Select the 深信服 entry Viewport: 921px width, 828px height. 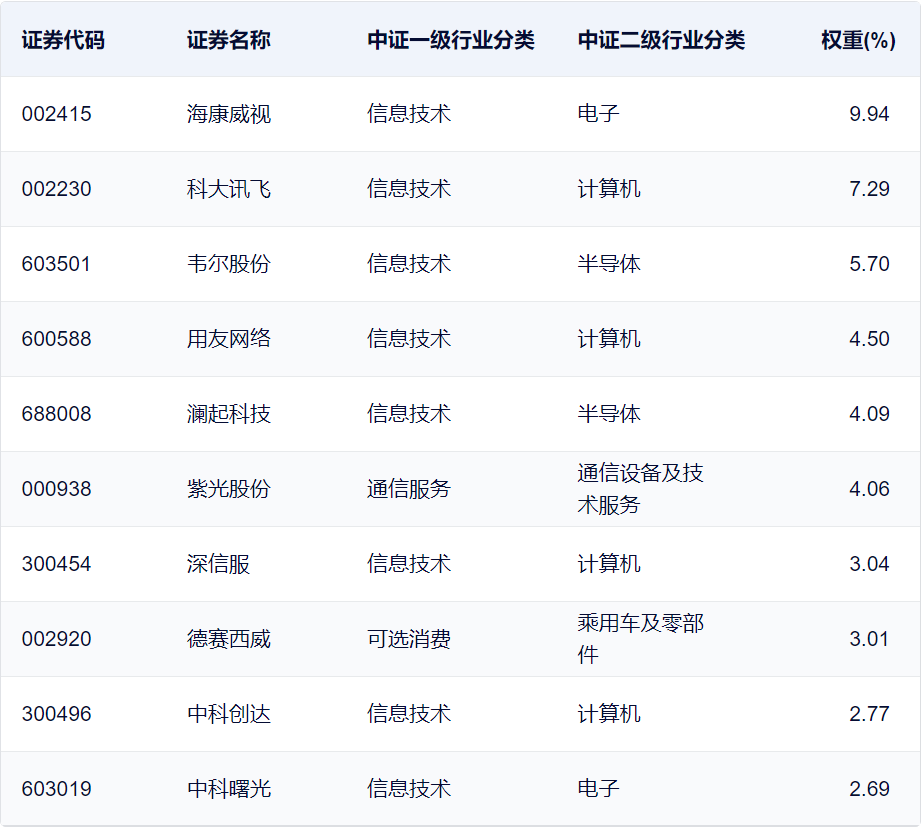[219, 564]
